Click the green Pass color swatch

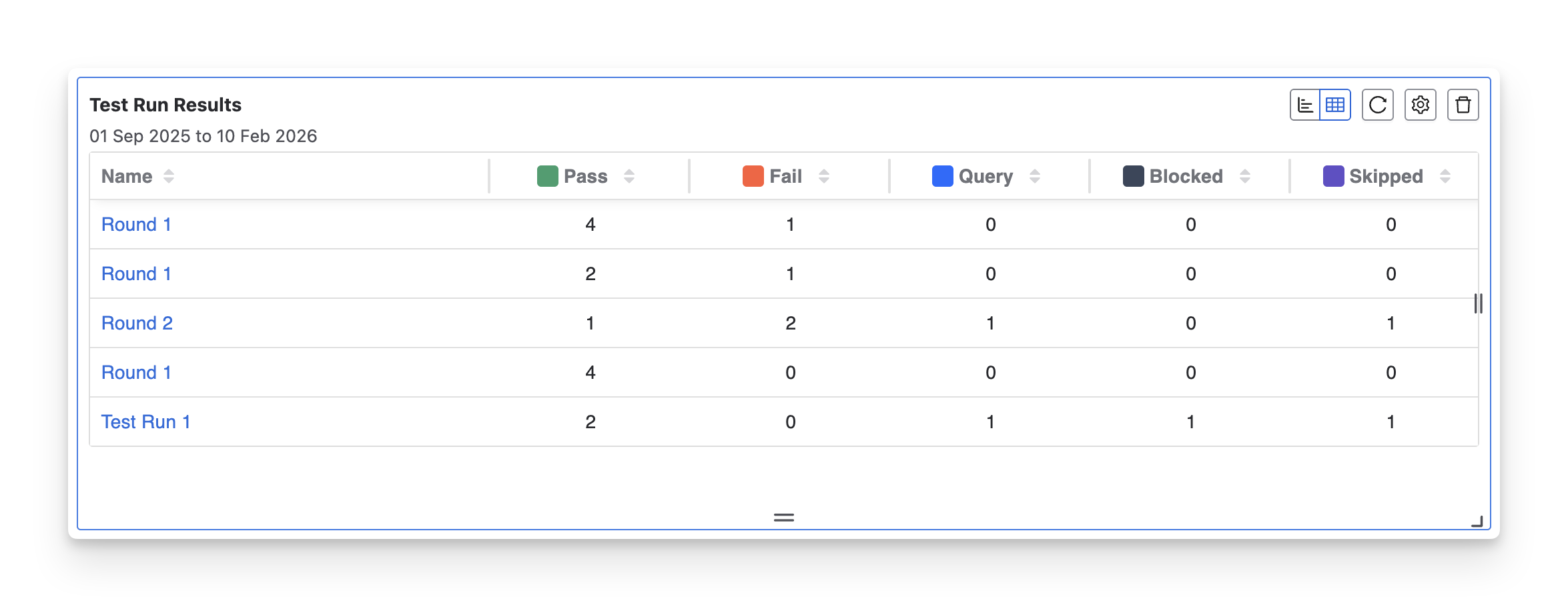pyautogui.click(x=548, y=176)
